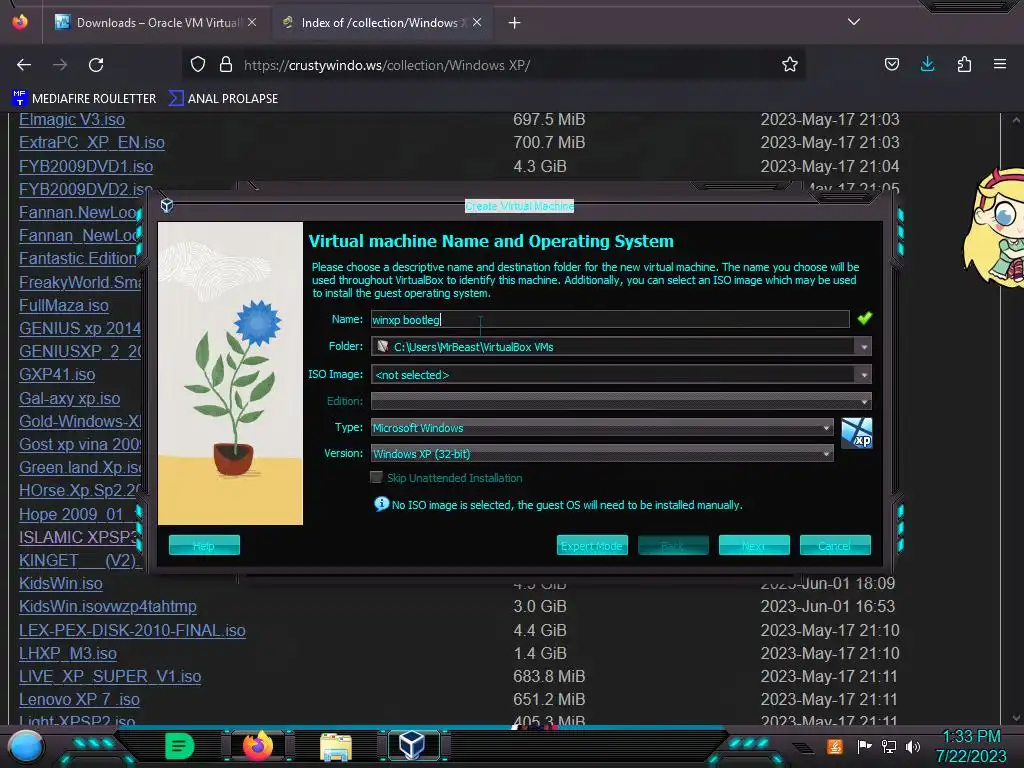Reload the page with the refresh icon

coord(96,65)
